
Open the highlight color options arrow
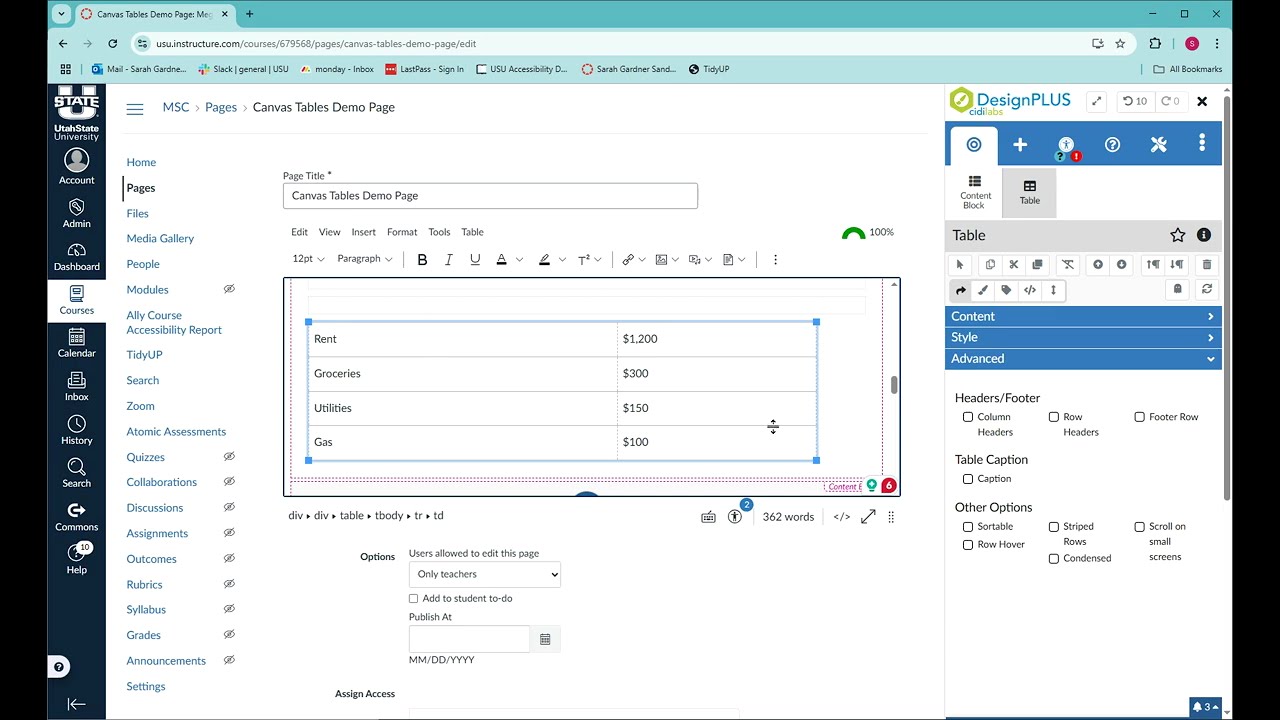pos(562,260)
